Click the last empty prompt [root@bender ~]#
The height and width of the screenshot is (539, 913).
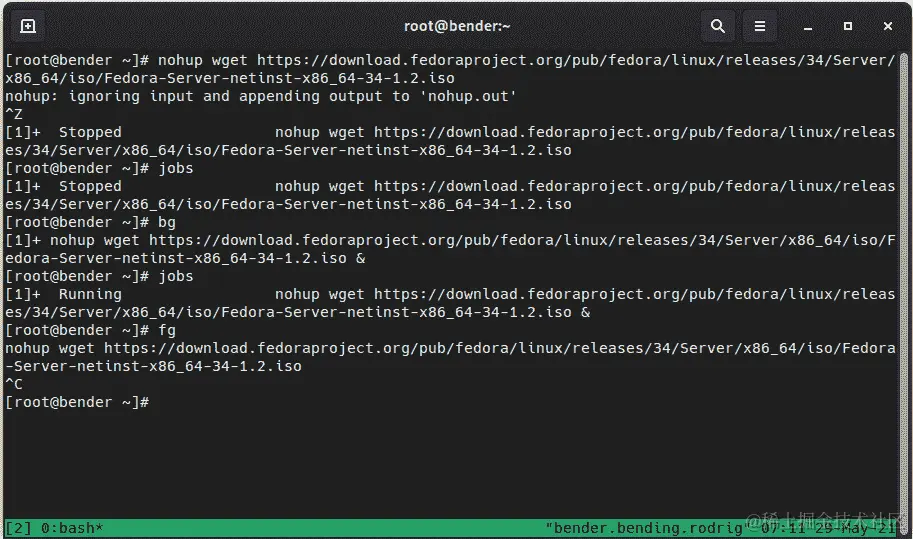(x=77, y=402)
